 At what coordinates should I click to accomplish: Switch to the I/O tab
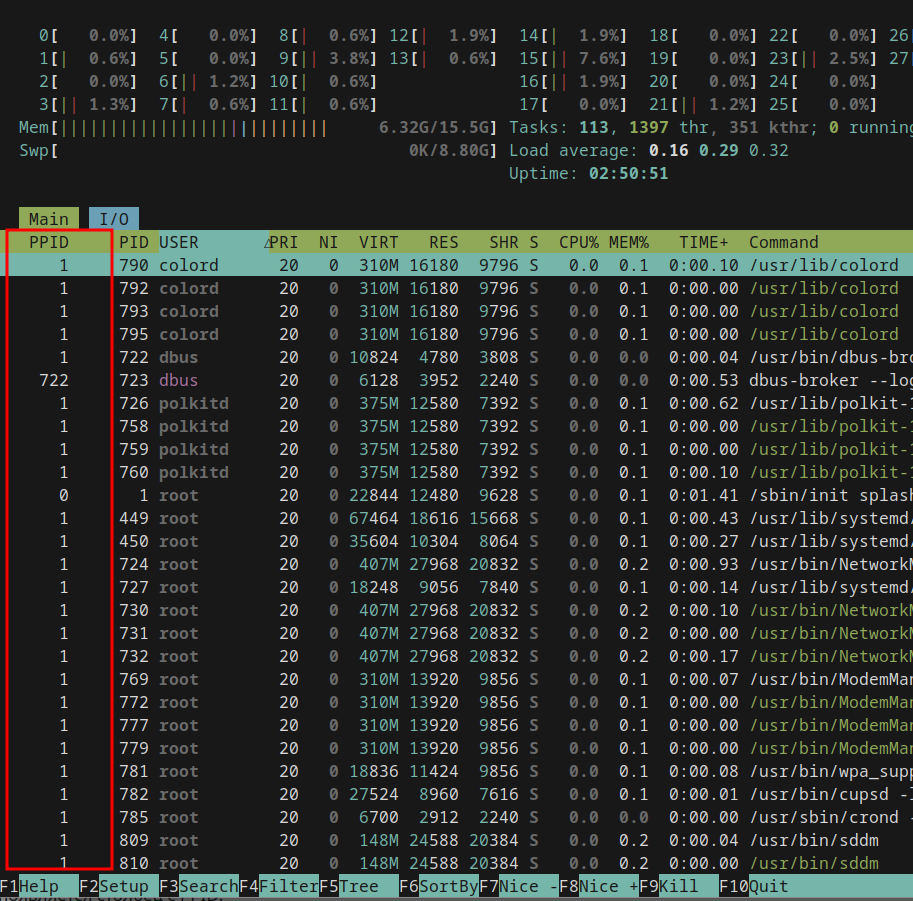[x=114, y=218]
